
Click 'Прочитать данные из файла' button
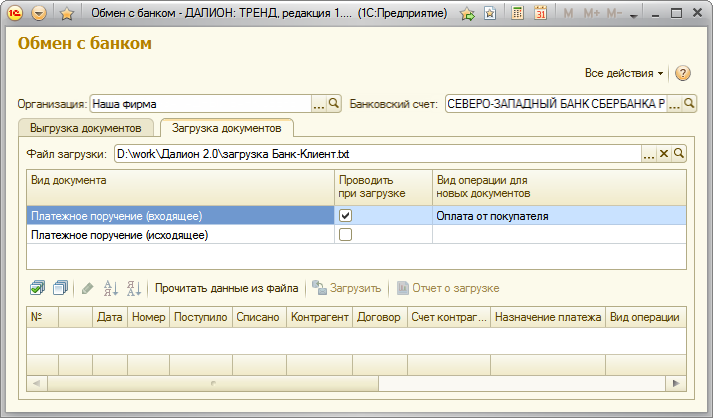226,288
